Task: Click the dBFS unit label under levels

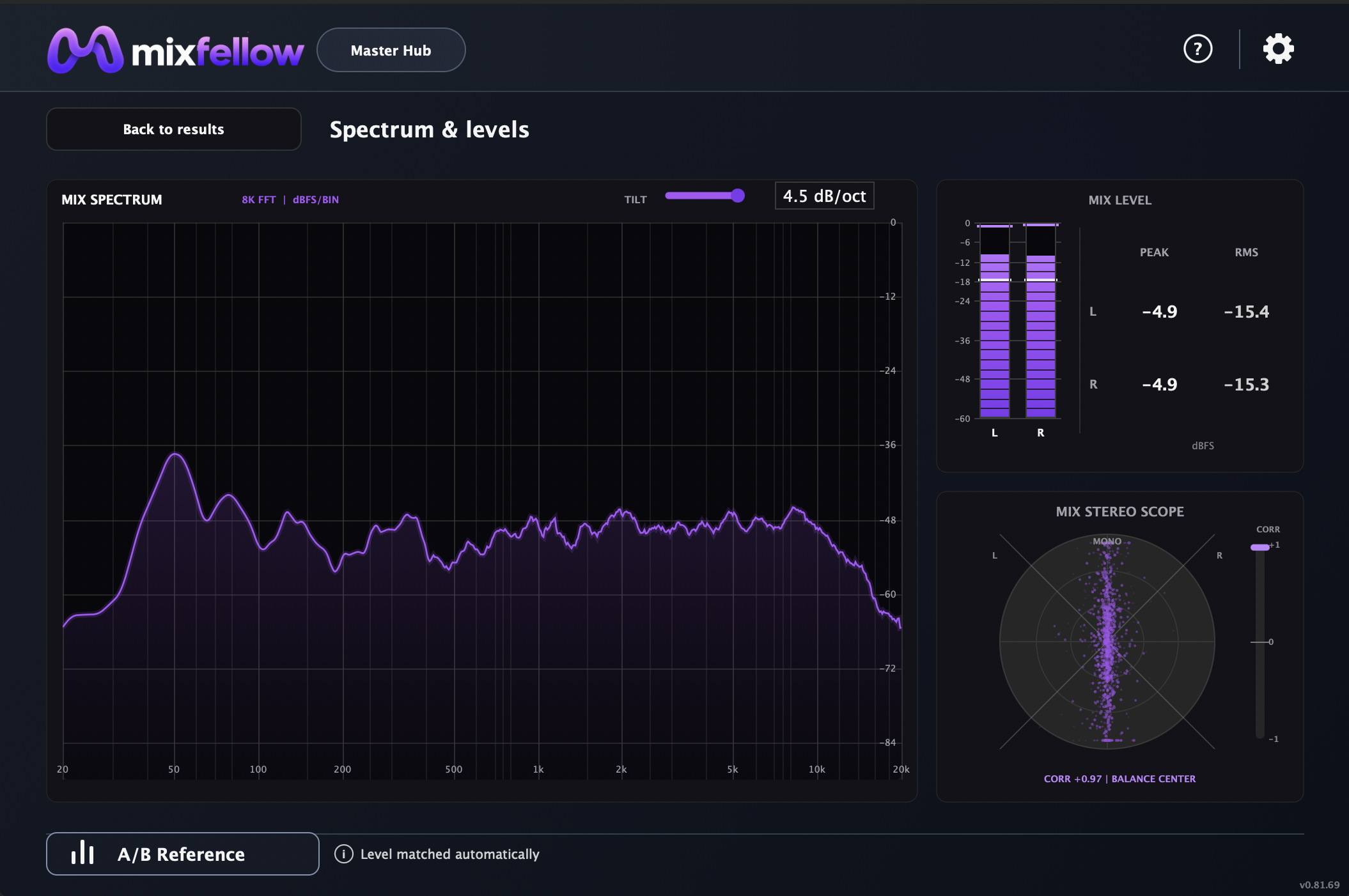Action: 1203,445
